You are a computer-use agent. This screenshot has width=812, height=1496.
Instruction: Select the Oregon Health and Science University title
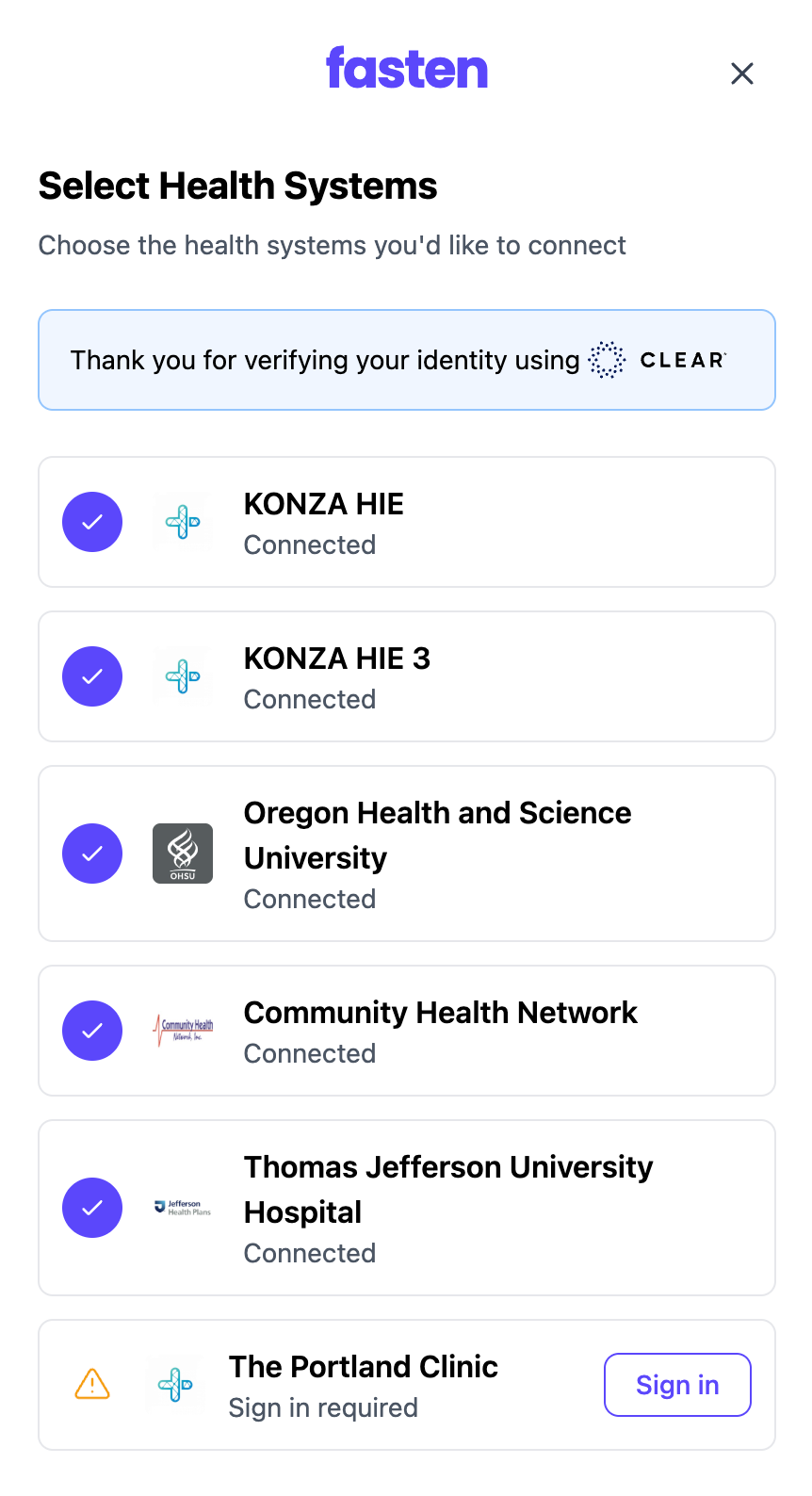[x=438, y=835]
